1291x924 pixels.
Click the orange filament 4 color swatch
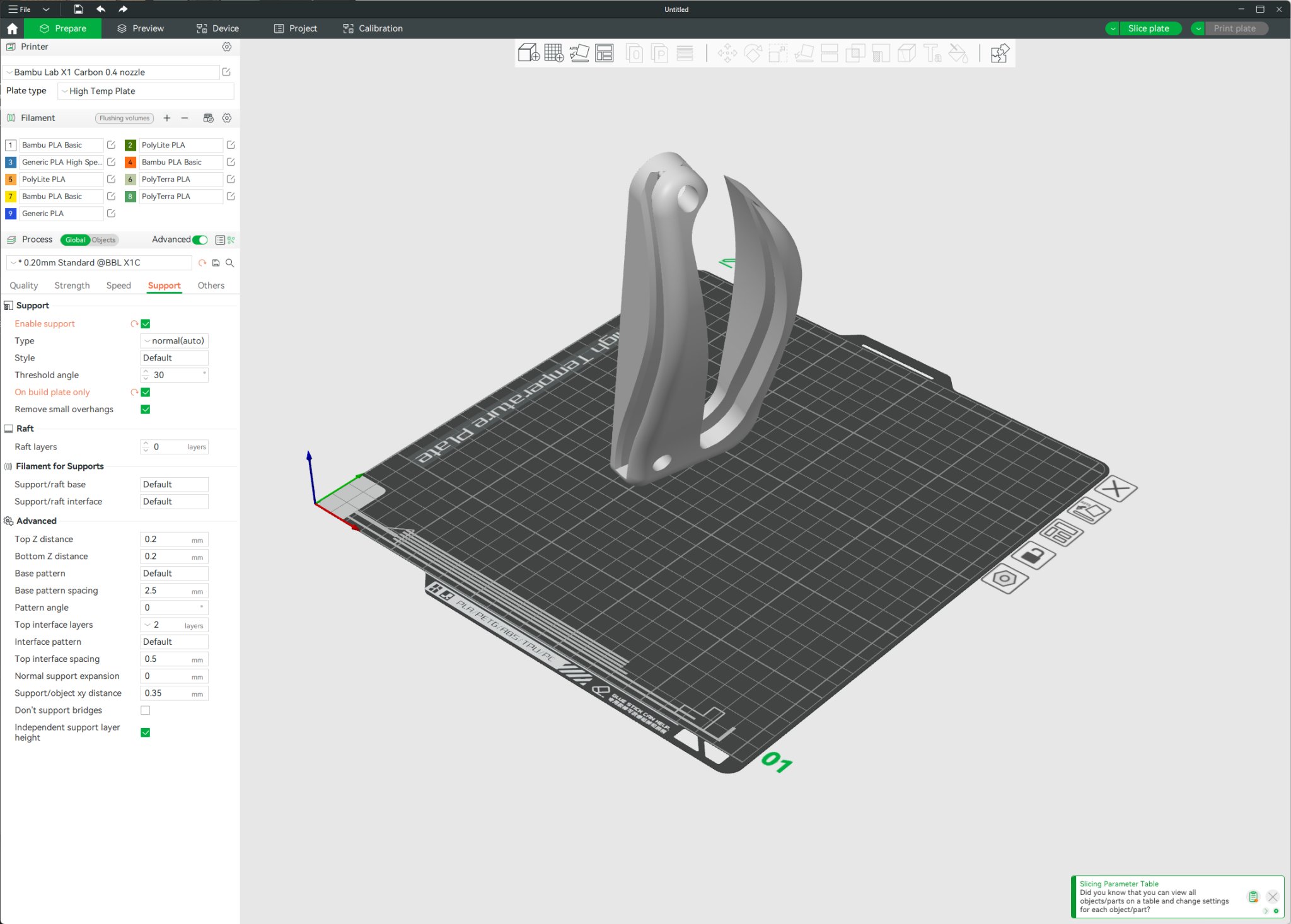tap(130, 163)
